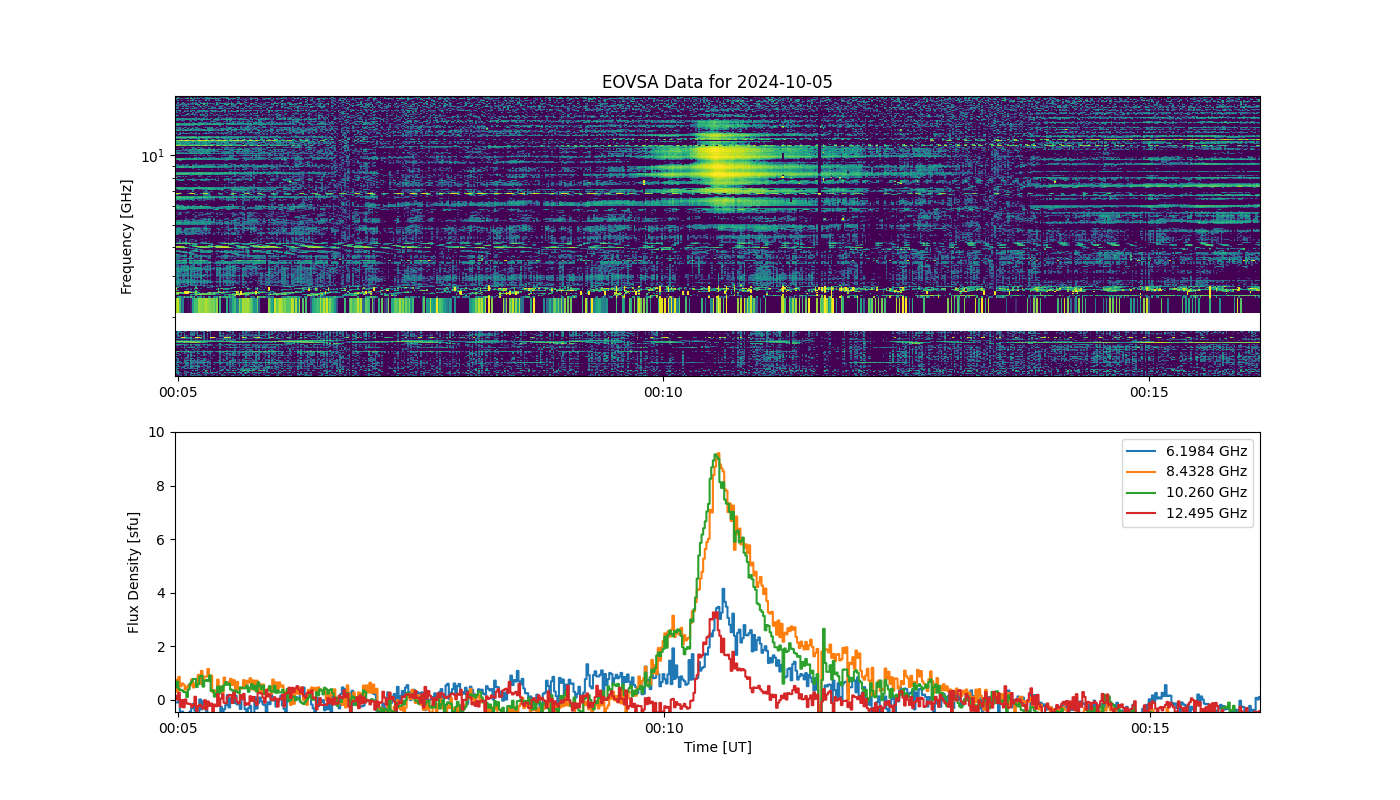Click the orange line swatch in the legend

(x=1143, y=472)
